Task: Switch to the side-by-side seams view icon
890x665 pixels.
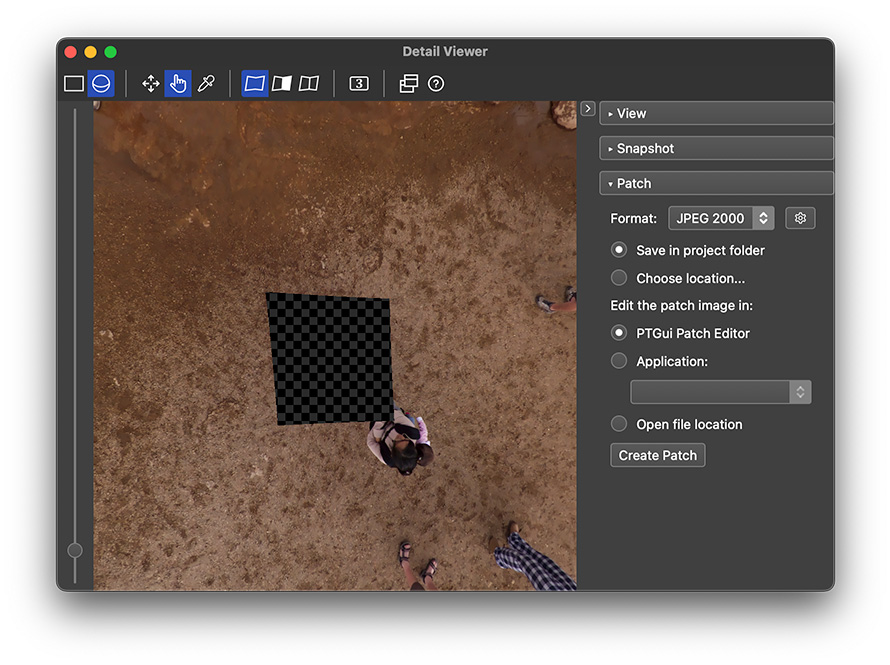Action: [309, 83]
